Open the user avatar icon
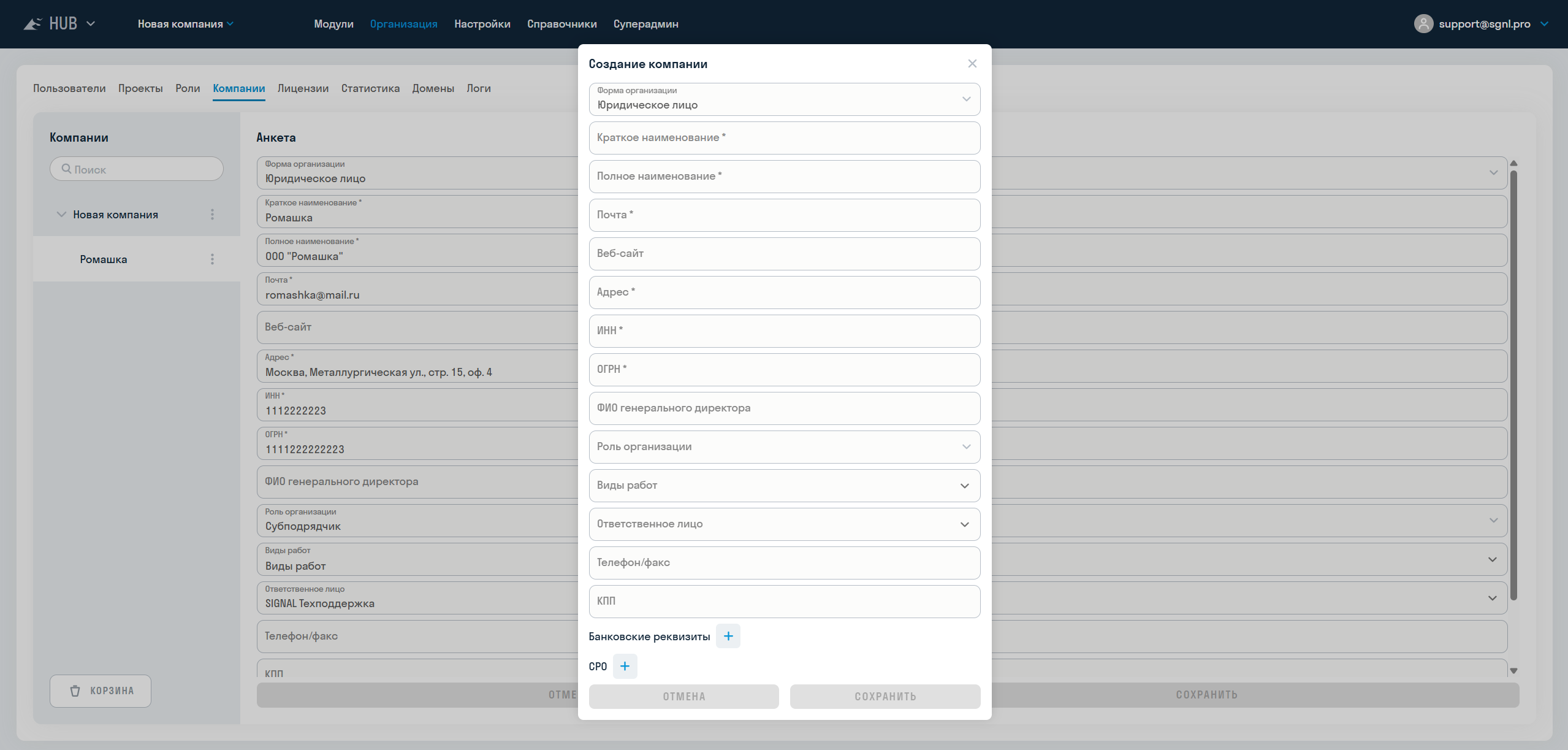The image size is (1568, 750). pyautogui.click(x=1423, y=24)
